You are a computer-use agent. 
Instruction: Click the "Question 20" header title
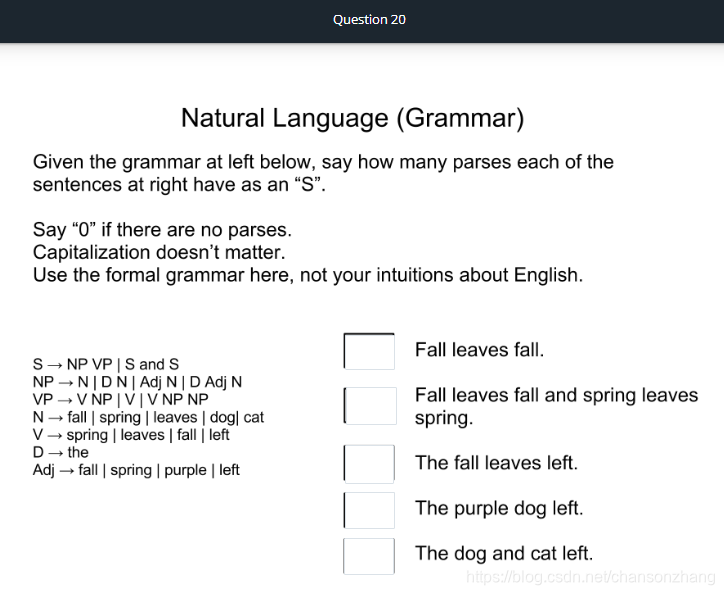point(369,20)
